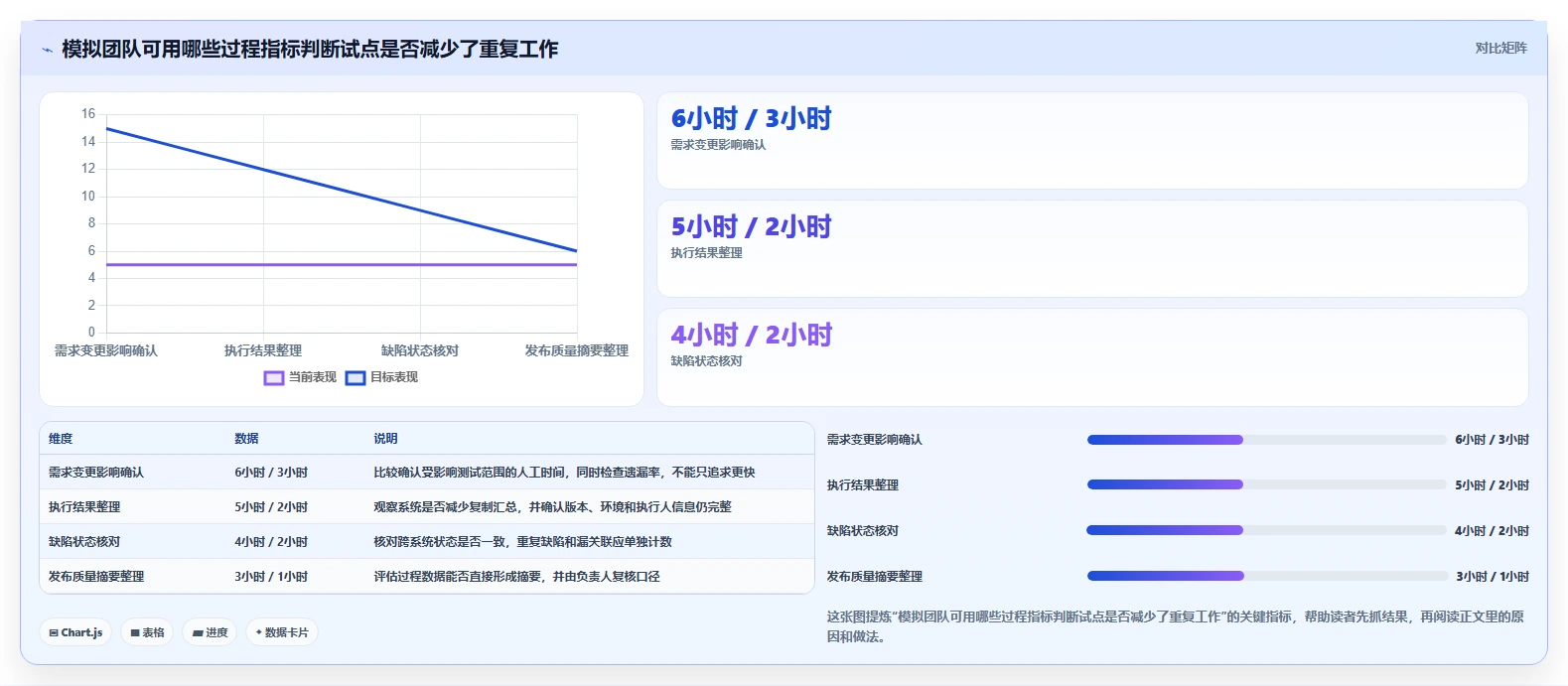Click chart x-axis label 执行结果整理

[x=263, y=351]
